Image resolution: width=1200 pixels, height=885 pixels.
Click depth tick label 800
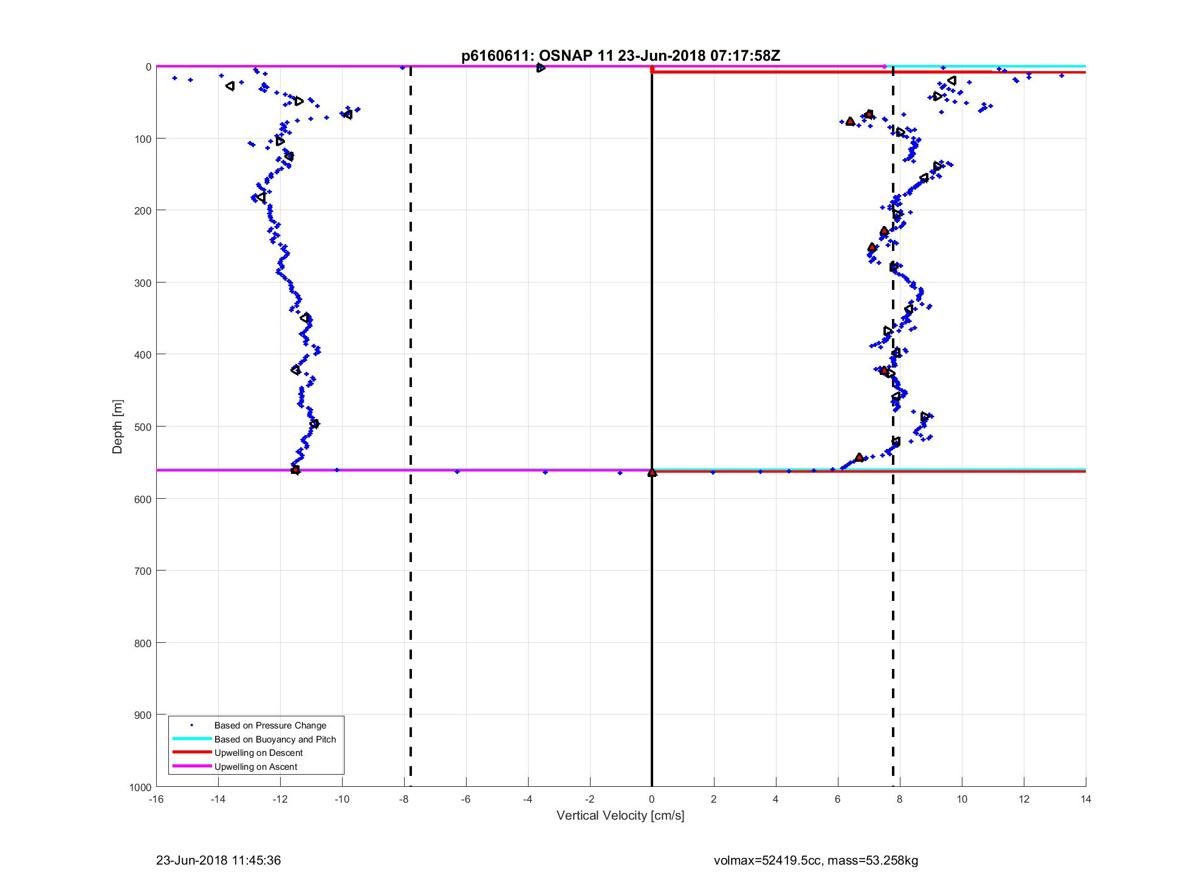[x=142, y=643]
